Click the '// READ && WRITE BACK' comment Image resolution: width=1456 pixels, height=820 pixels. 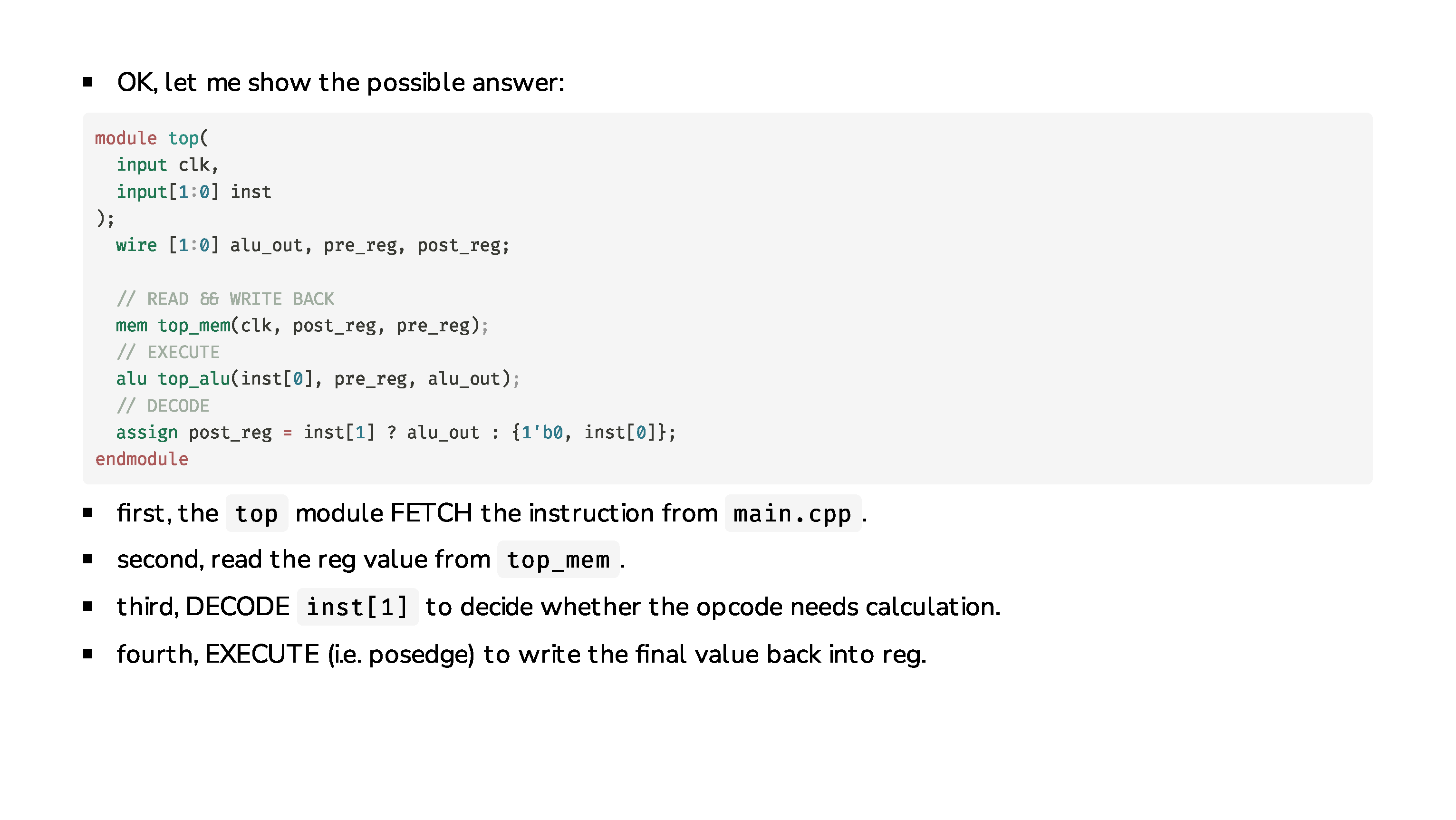(x=225, y=299)
